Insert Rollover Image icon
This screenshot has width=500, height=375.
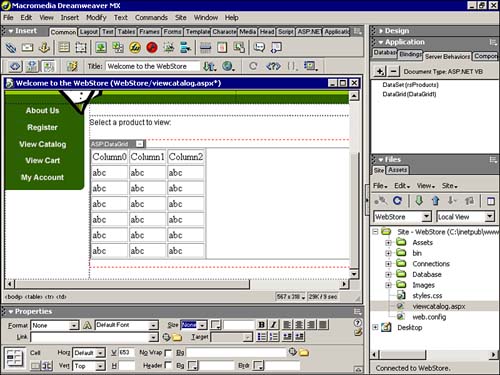[x=169, y=48]
